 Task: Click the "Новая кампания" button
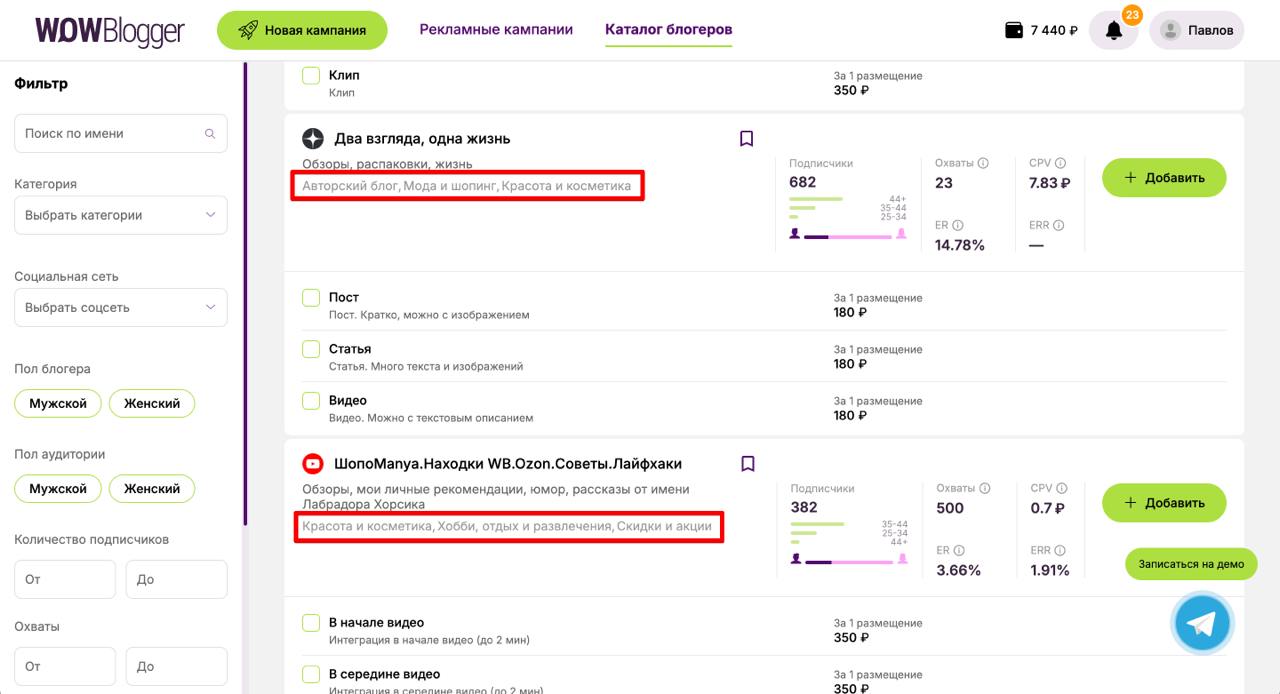(x=302, y=30)
